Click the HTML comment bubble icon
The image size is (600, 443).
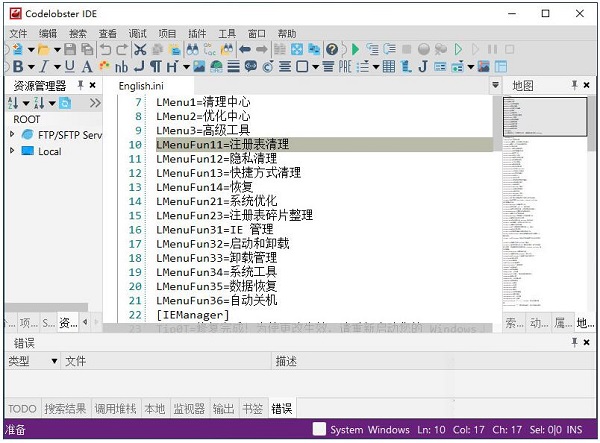coord(251,67)
